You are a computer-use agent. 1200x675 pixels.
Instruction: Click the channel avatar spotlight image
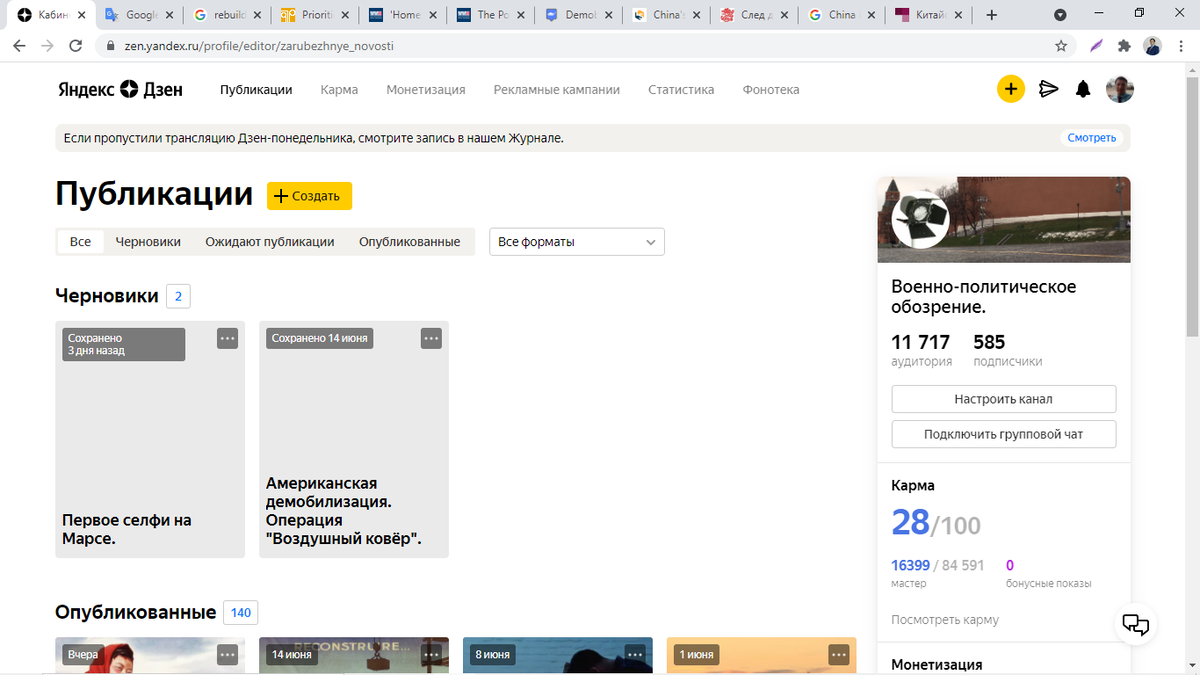[920, 218]
